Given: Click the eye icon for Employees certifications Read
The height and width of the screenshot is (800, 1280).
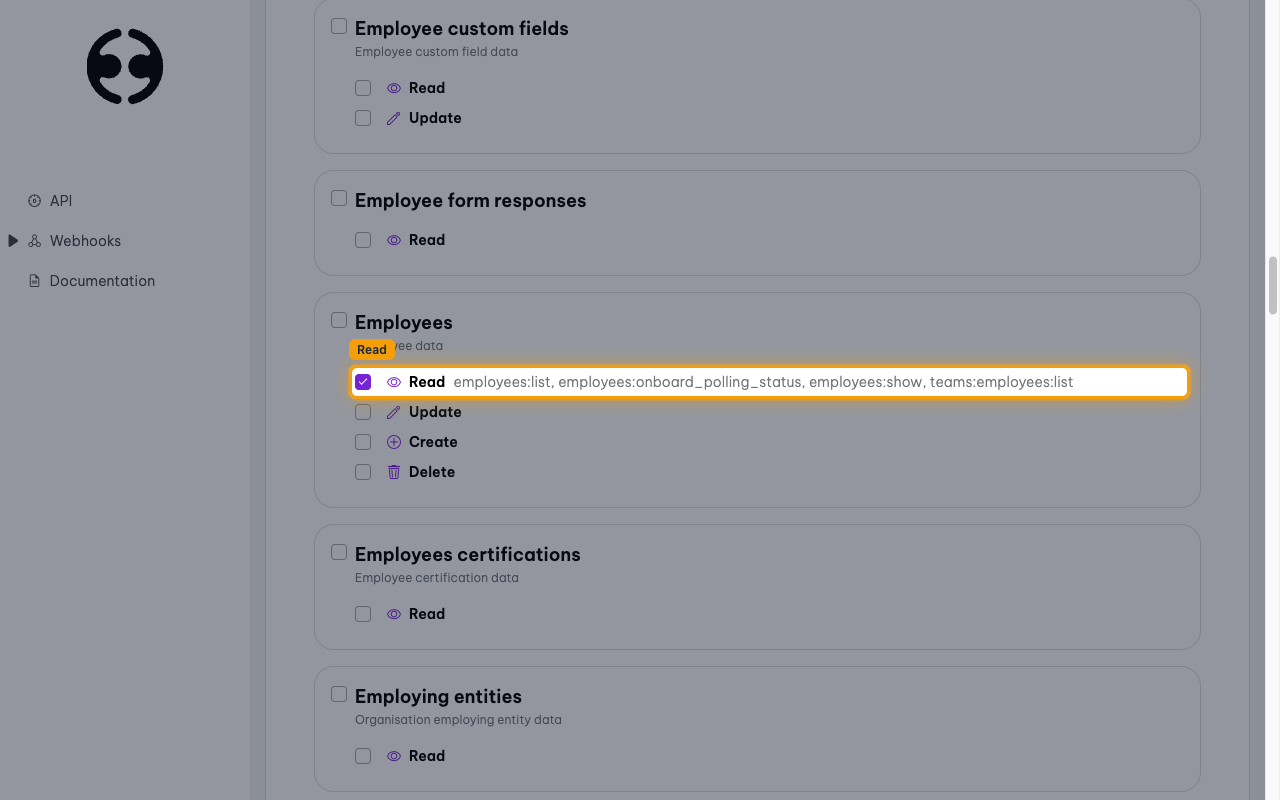Looking at the screenshot, I should 394,614.
